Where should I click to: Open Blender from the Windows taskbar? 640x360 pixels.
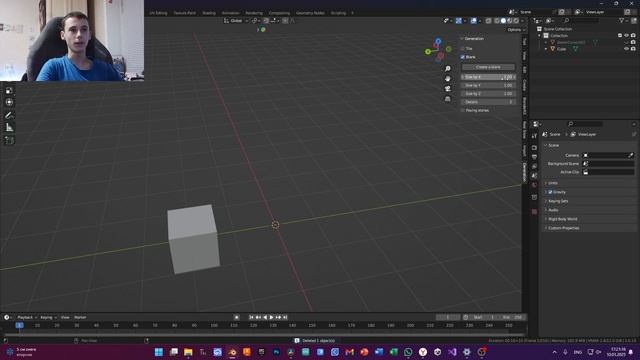tap(232, 352)
